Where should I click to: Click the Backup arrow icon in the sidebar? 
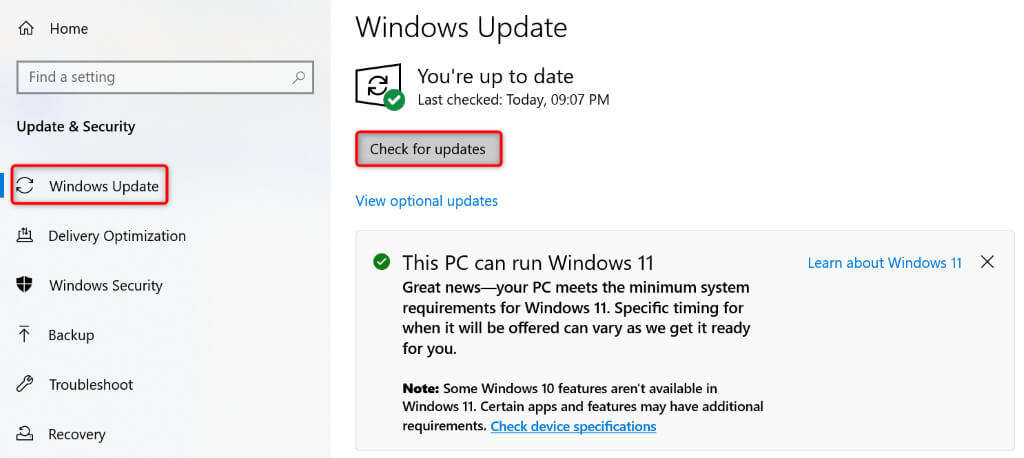pos(26,335)
